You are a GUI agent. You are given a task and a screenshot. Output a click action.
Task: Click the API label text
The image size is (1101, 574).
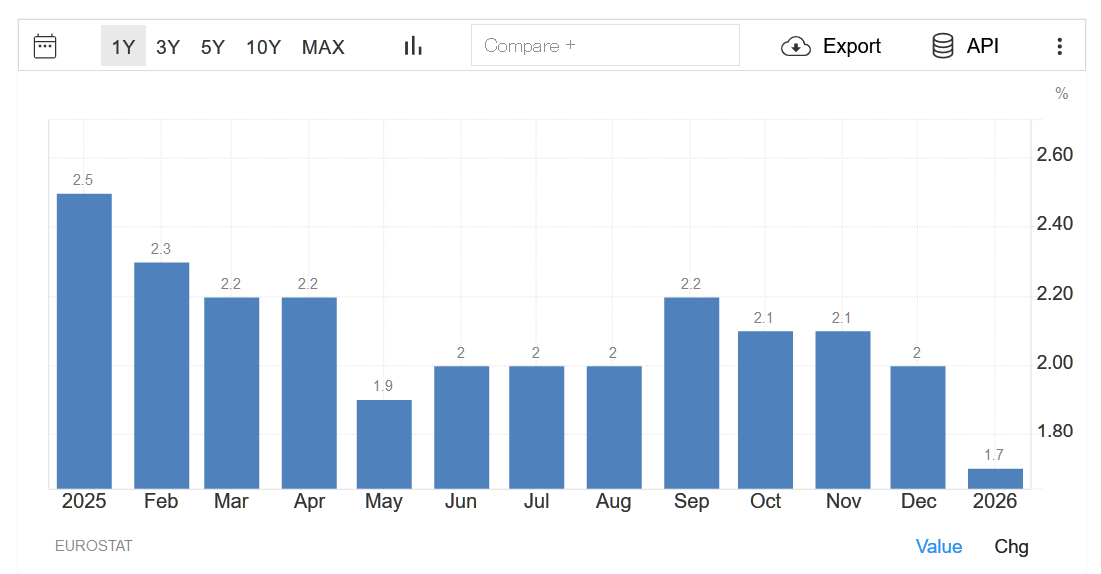click(982, 46)
